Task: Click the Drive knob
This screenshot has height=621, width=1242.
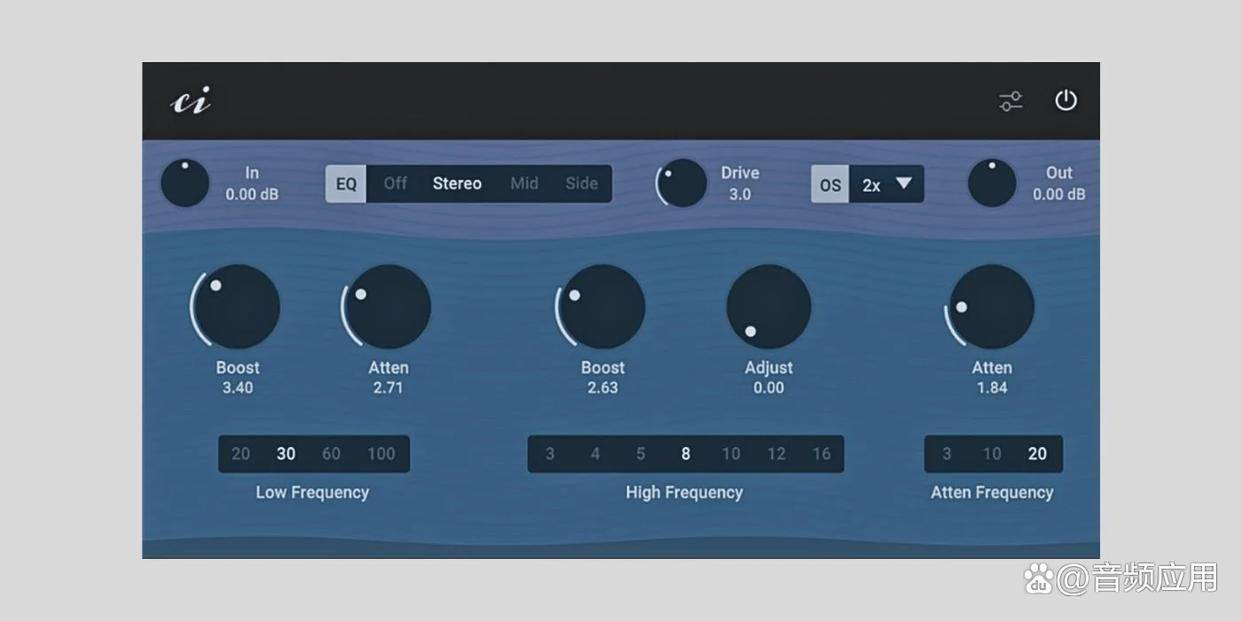Action: (683, 184)
